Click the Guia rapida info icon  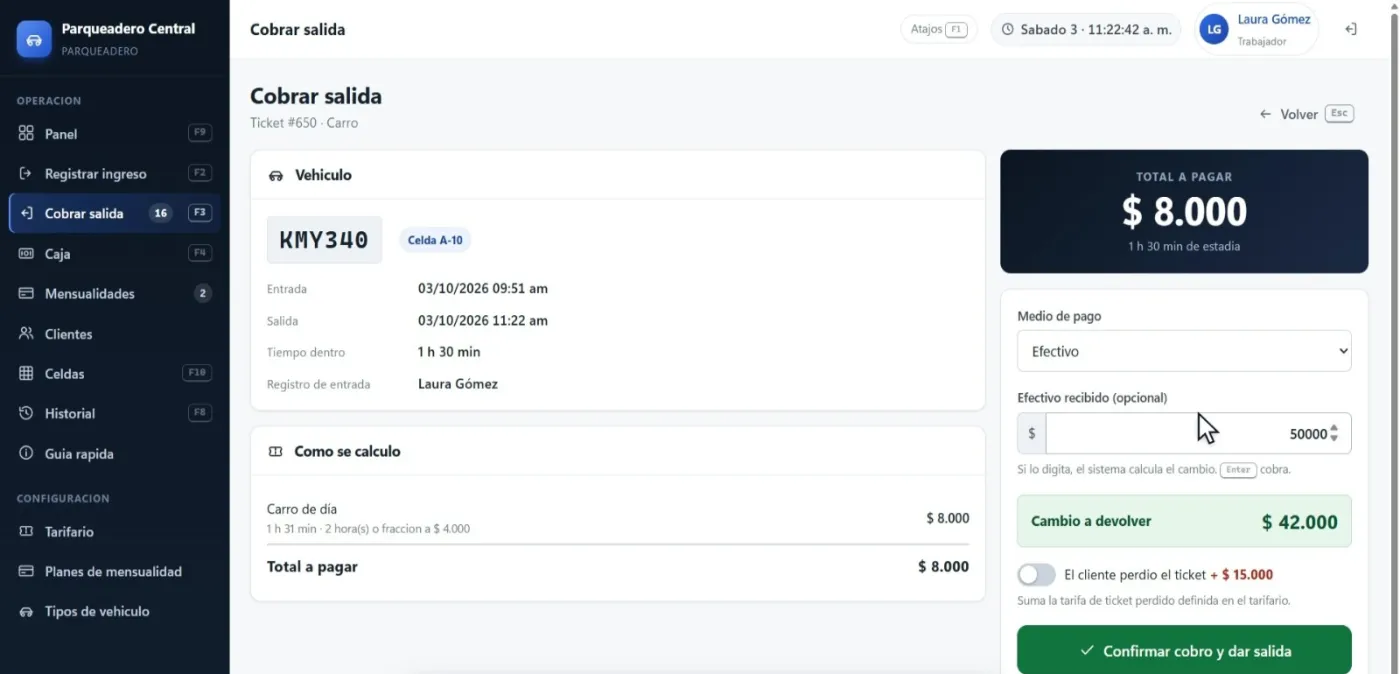26,453
